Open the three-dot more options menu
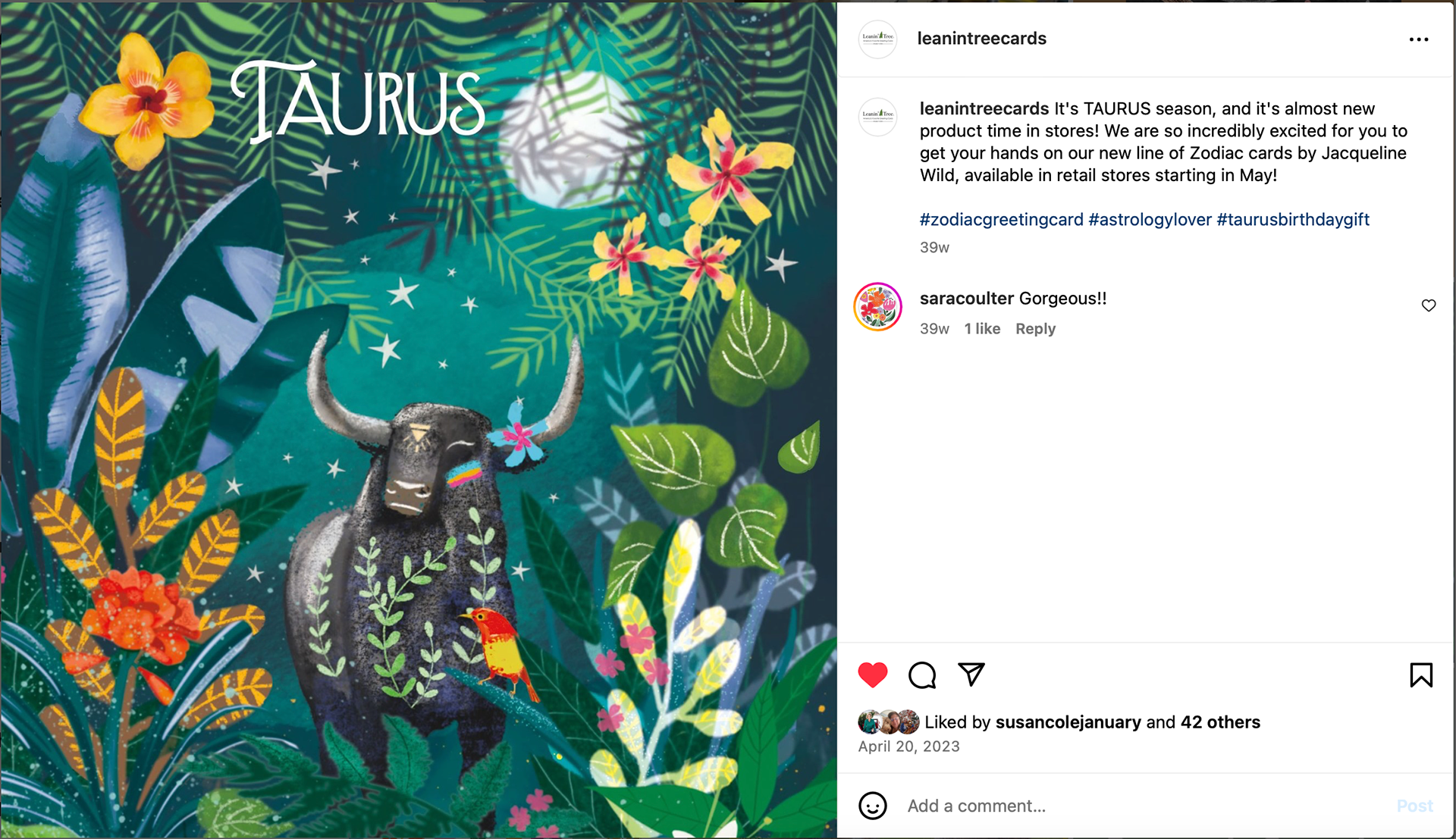This screenshot has height=839, width=1456. pos(1419,39)
